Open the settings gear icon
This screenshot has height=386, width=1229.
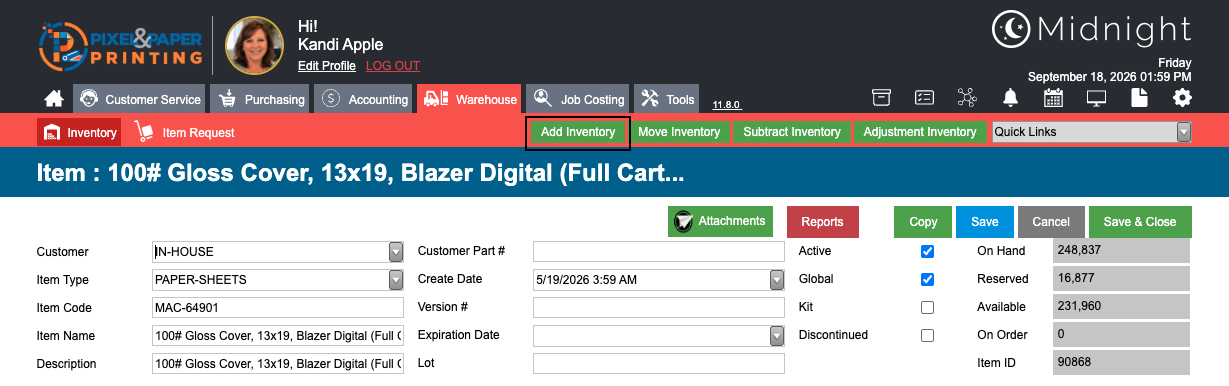pyautogui.click(x=1183, y=97)
